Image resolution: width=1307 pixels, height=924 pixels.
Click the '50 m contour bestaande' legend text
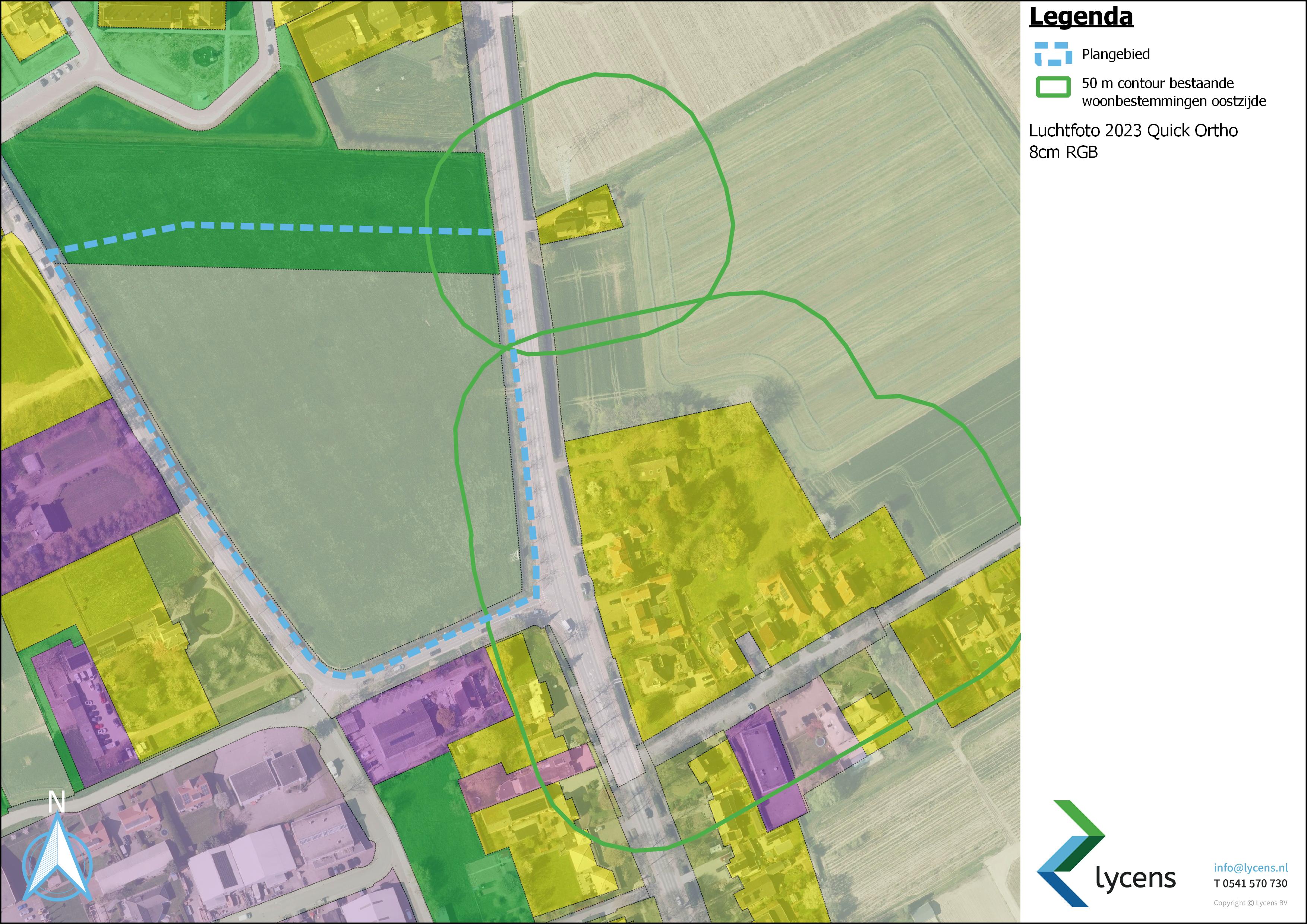click(1158, 83)
